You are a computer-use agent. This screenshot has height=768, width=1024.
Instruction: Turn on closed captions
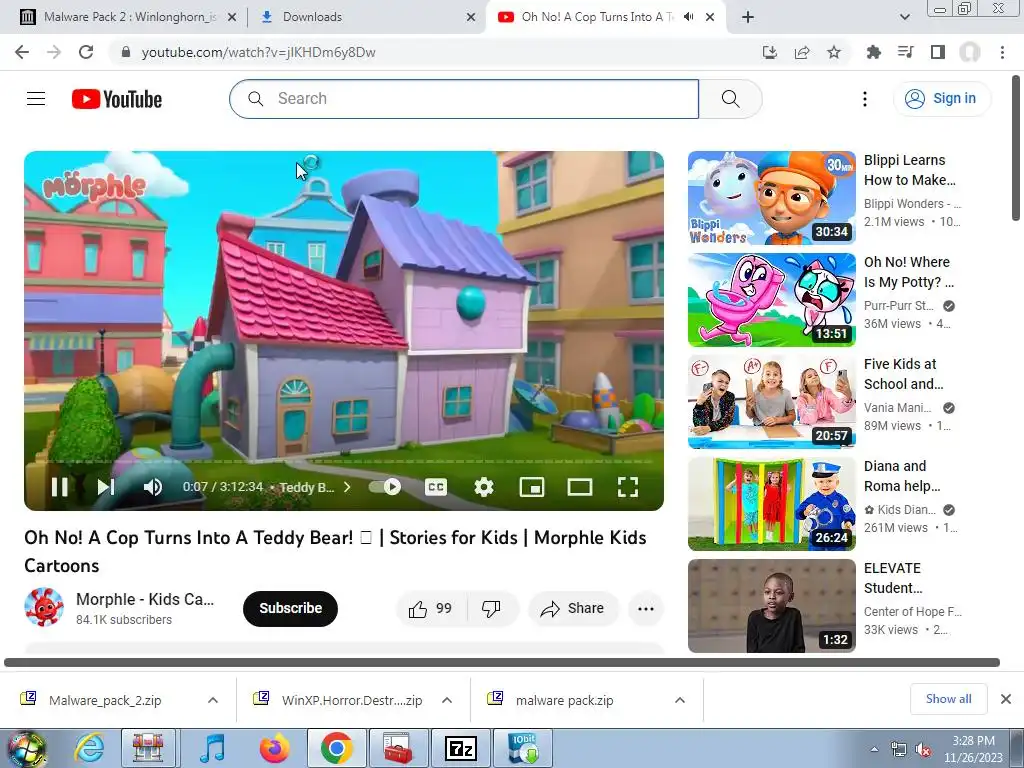(x=436, y=487)
